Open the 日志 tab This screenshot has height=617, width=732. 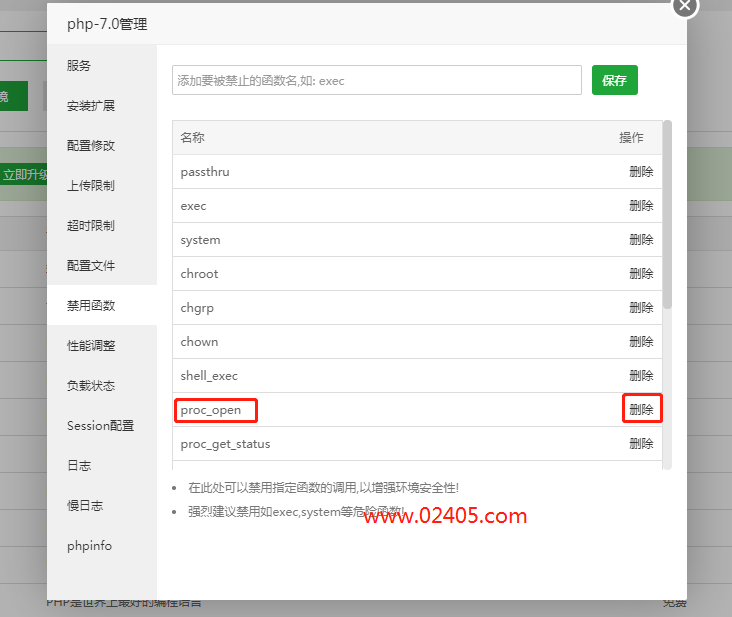(x=102, y=465)
